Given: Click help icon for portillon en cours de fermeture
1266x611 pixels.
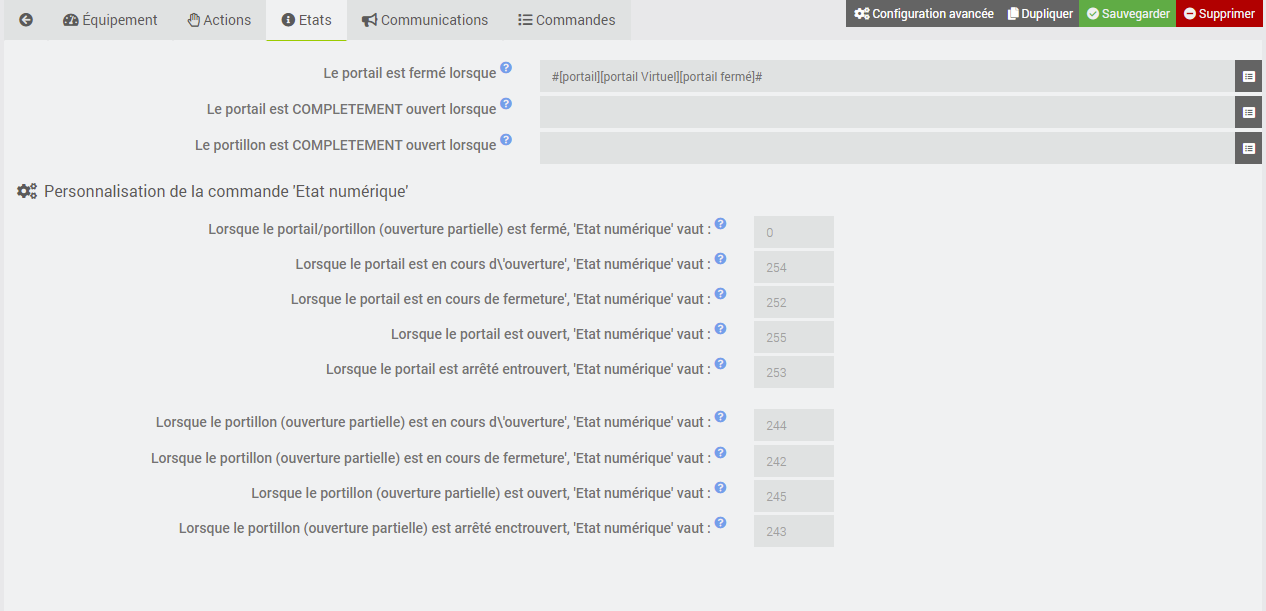Looking at the screenshot, I should [720, 453].
